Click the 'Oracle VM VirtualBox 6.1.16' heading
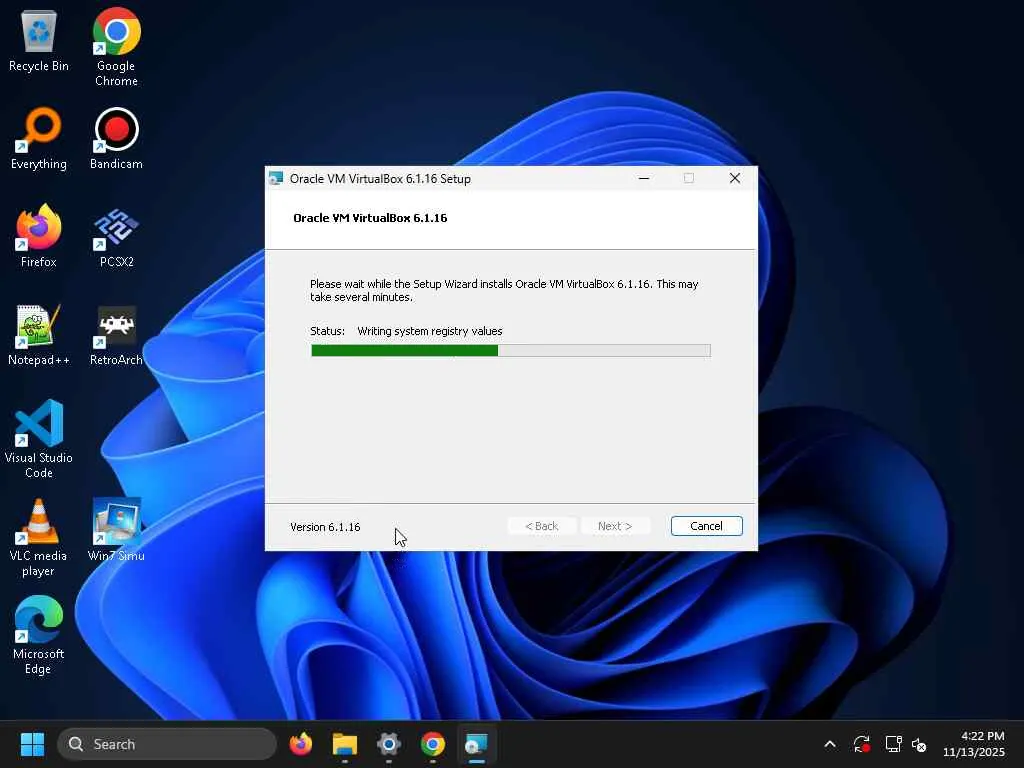Screen dimensions: 1024x768 pyautogui.click(x=370, y=218)
